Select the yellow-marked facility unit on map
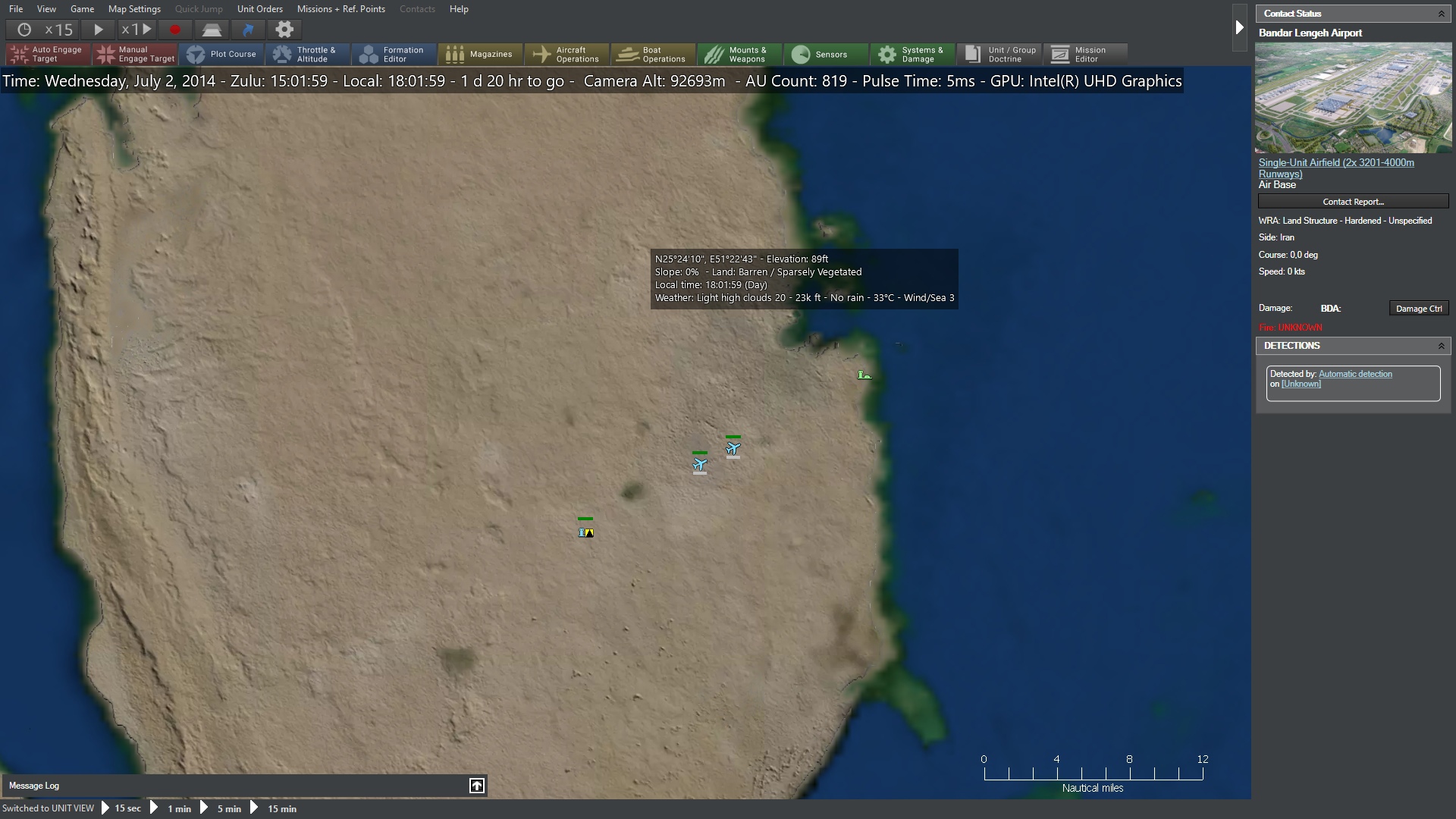1456x819 pixels. pos(585,532)
